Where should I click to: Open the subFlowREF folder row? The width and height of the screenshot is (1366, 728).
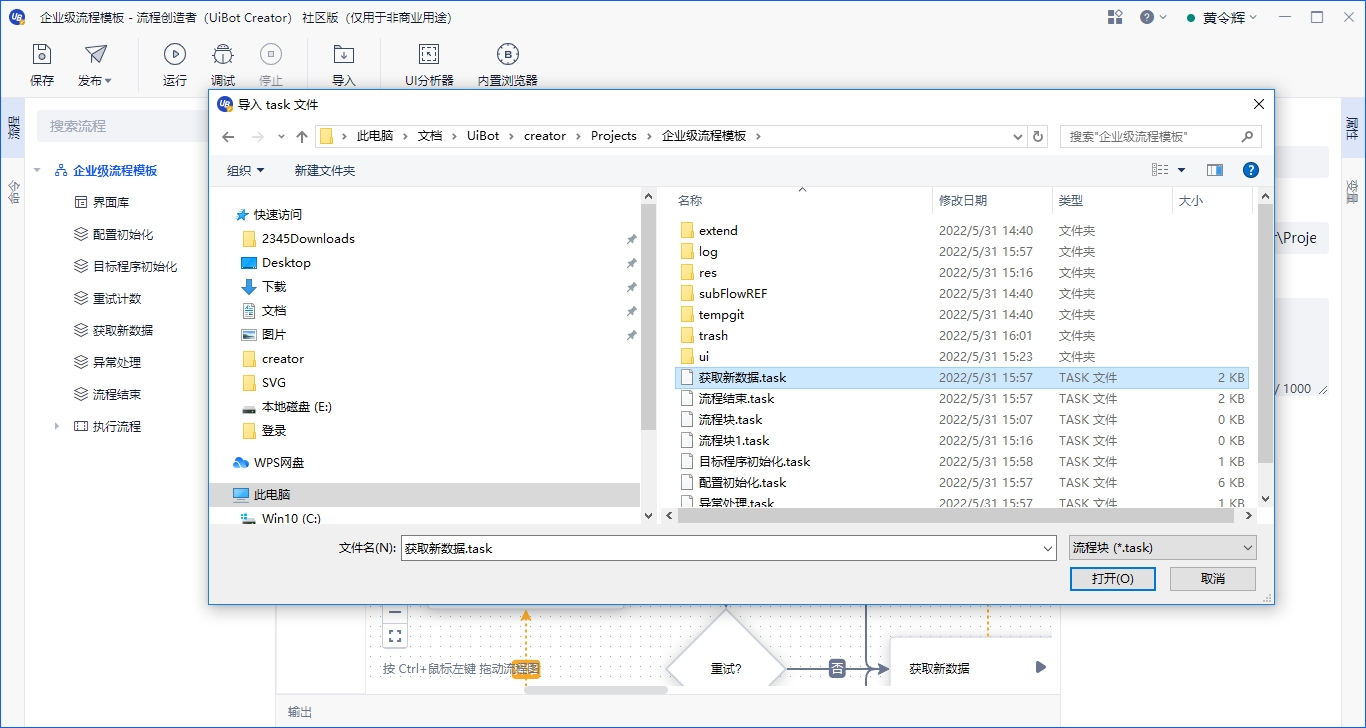(x=962, y=293)
